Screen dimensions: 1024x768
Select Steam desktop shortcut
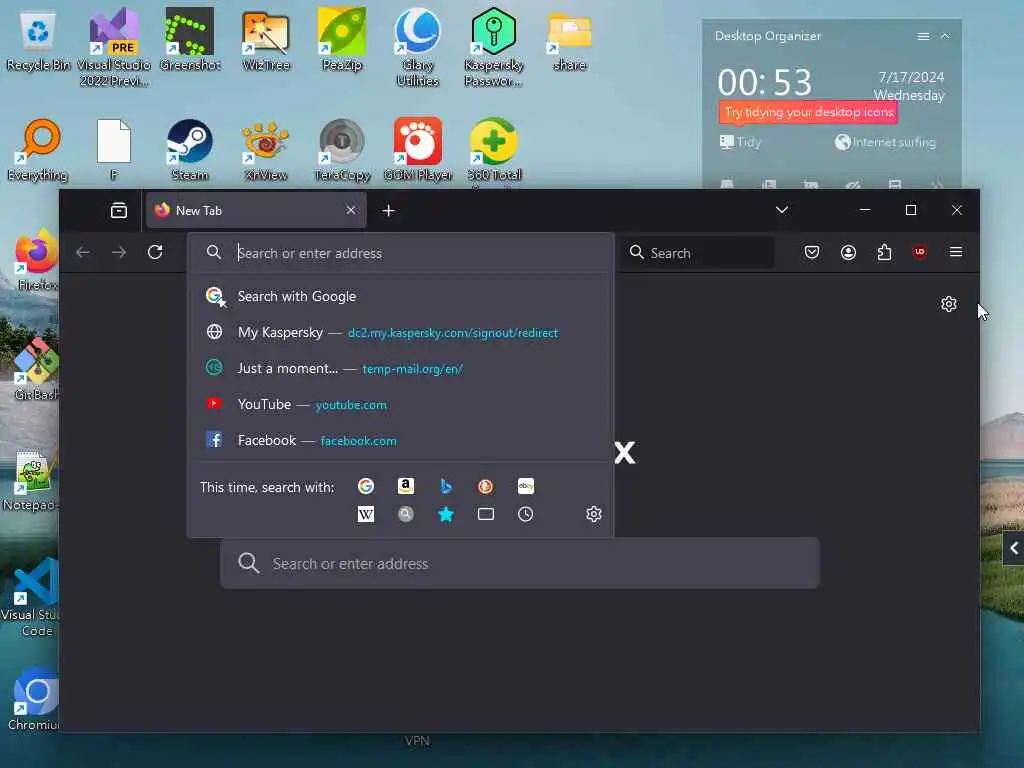[x=190, y=150]
